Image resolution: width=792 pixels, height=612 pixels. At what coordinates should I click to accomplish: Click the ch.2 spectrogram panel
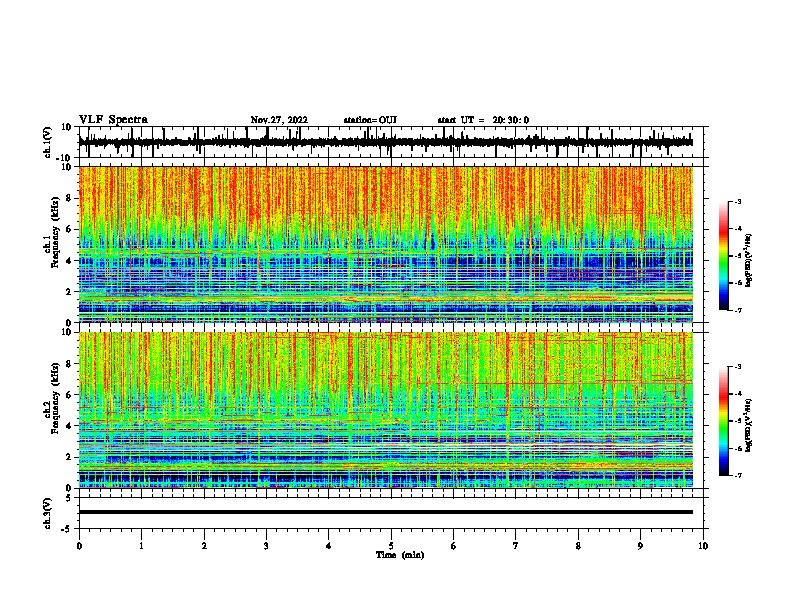(x=386, y=410)
